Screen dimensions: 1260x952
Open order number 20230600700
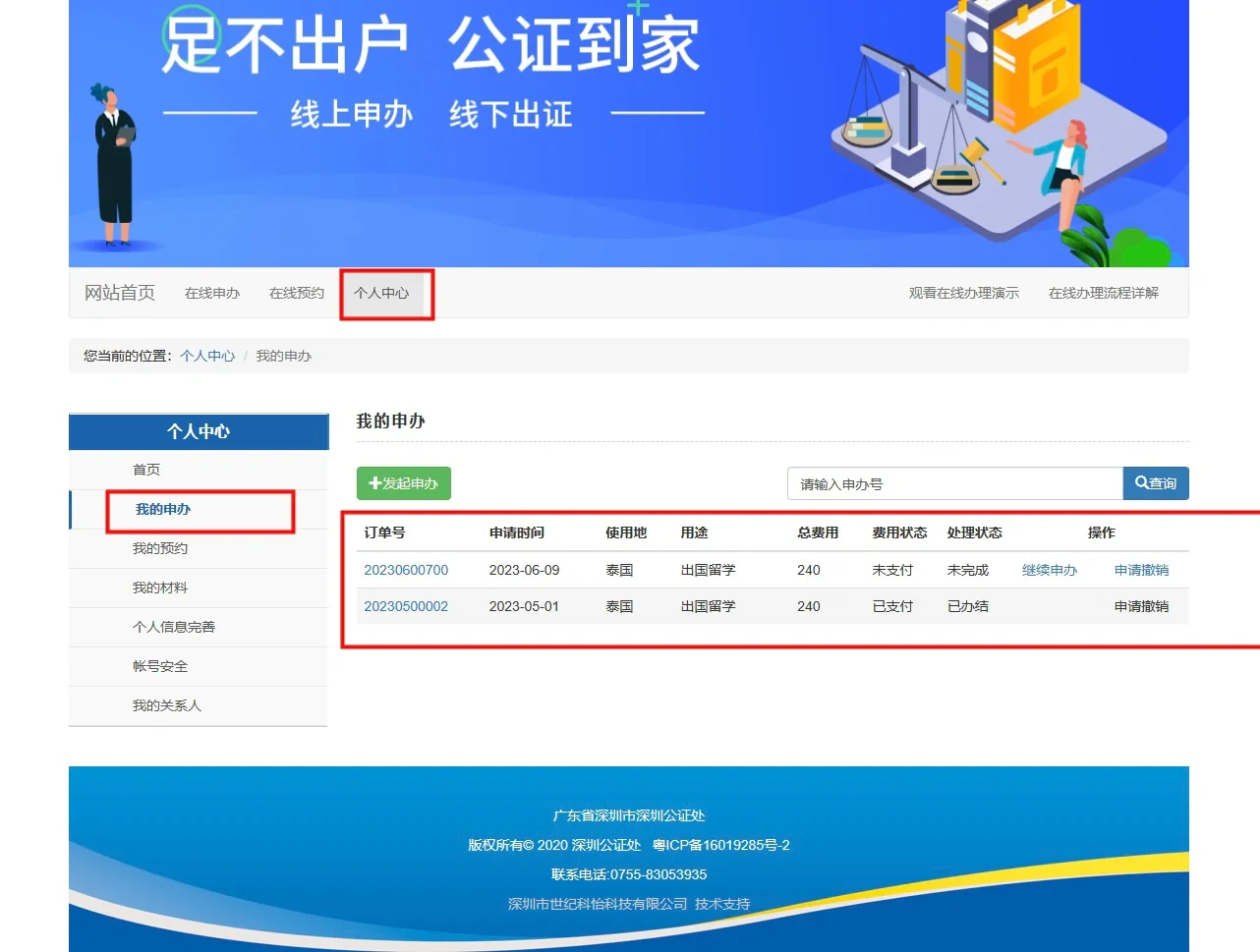pyautogui.click(x=406, y=570)
